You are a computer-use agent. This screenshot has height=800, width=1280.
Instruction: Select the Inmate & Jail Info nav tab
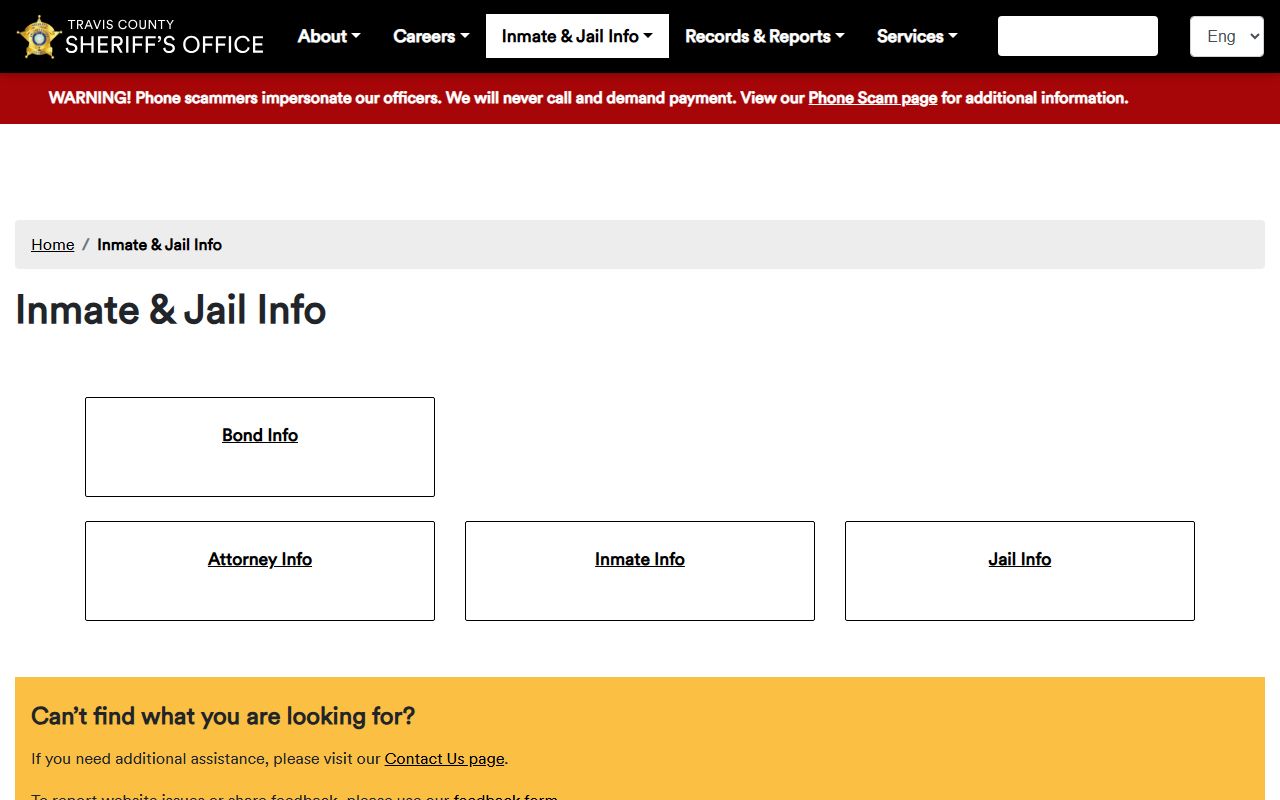click(577, 36)
